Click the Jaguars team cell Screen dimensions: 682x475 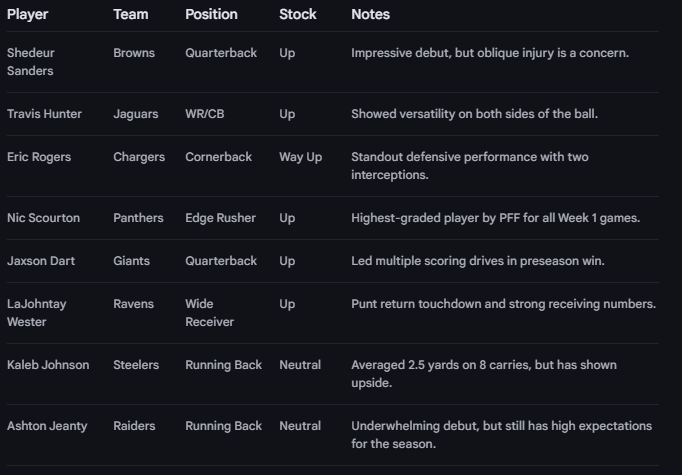coord(135,114)
